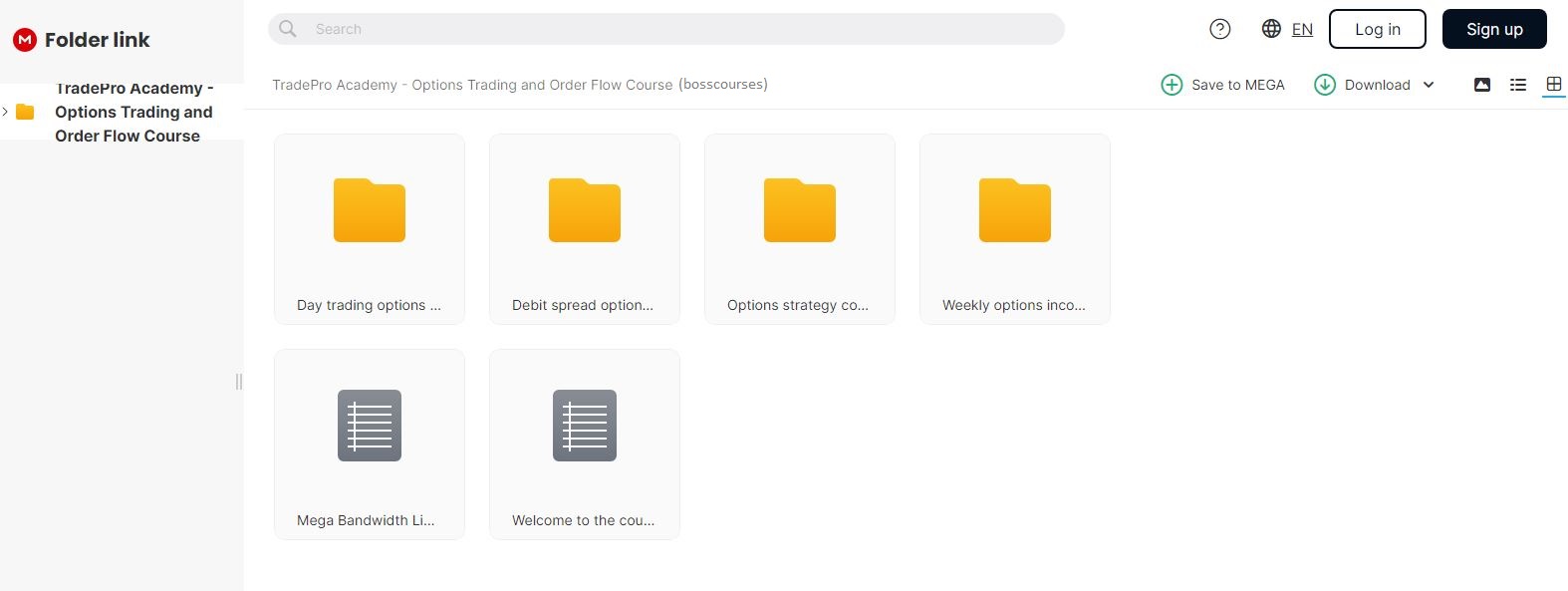
Task: Open the Options strategy folder
Action: pos(800,229)
